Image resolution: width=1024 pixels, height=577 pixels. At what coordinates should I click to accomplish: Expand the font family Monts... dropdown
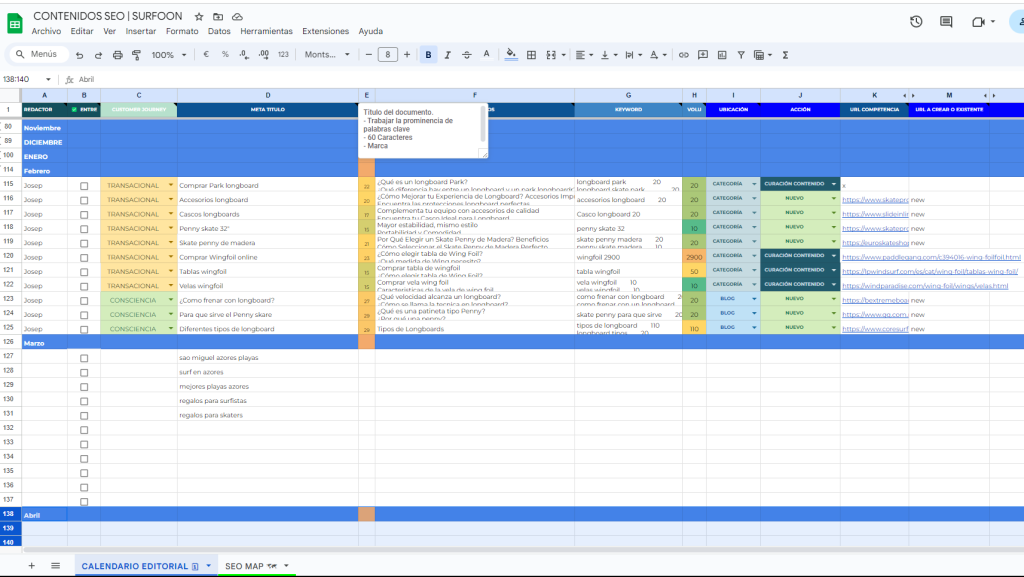[328, 54]
